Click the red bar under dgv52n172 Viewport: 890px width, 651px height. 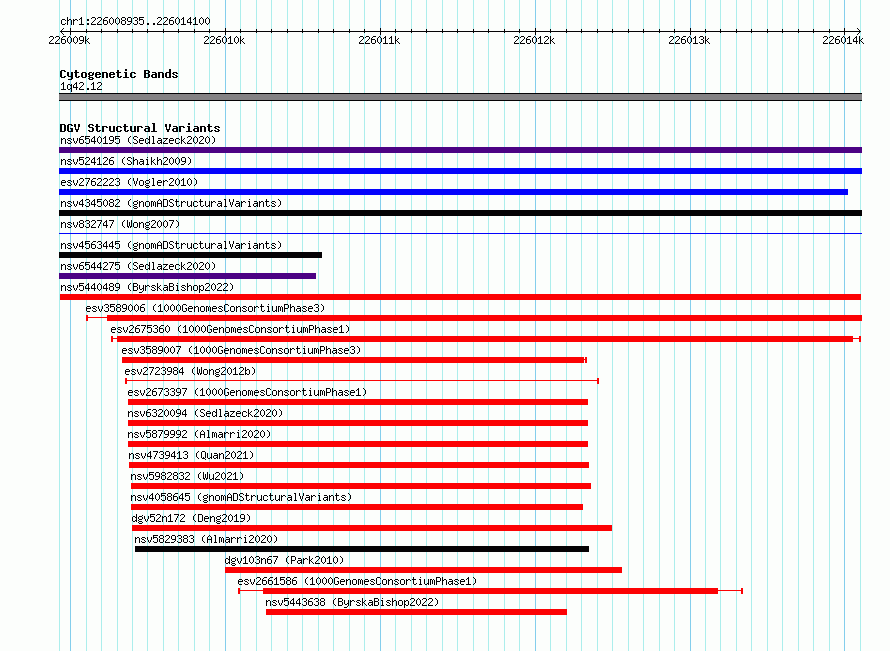[x=372, y=528]
